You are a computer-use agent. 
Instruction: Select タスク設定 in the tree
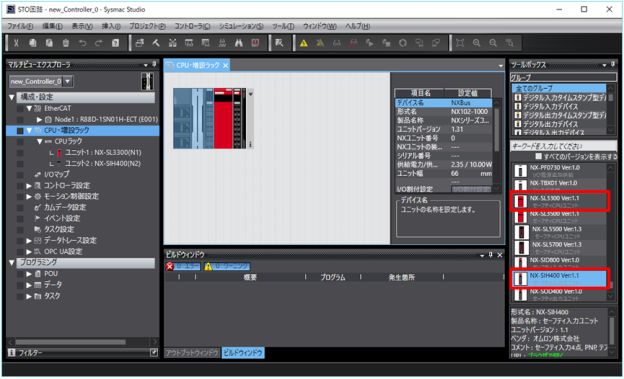point(58,229)
